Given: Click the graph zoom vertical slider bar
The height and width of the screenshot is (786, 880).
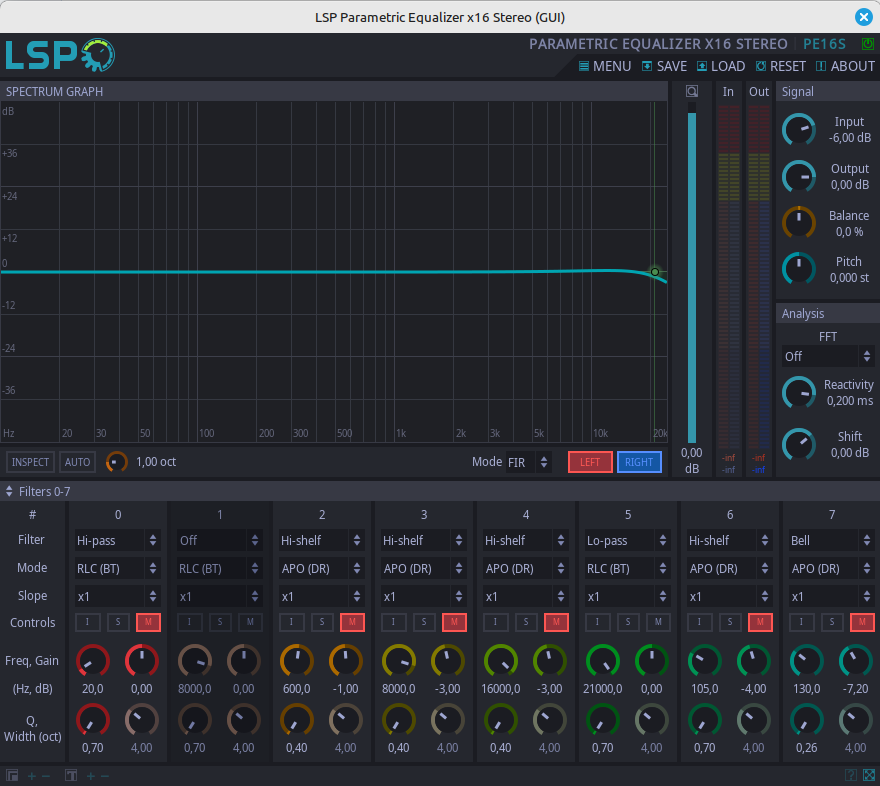Looking at the screenshot, I should click(x=692, y=273).
